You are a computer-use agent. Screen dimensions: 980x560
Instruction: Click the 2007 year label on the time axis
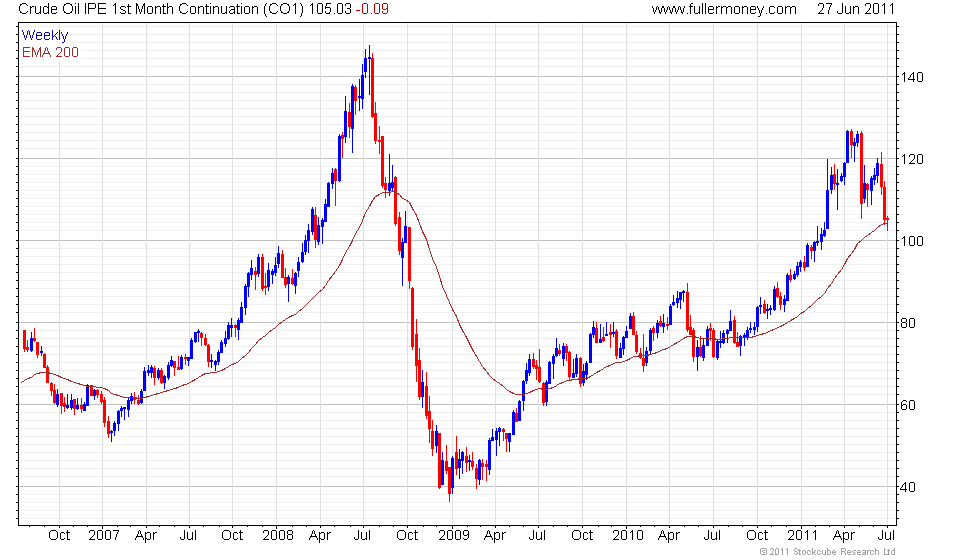click(104, 536)
